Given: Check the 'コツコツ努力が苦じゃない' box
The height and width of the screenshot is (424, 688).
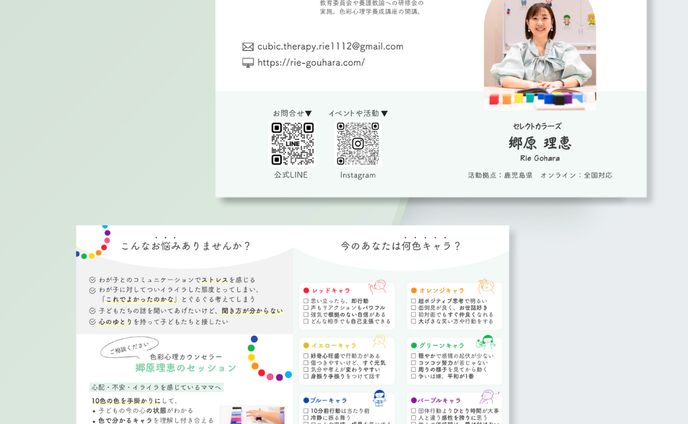Looking at the screenshot, I should pyautogui.click(x=413, y=363).
